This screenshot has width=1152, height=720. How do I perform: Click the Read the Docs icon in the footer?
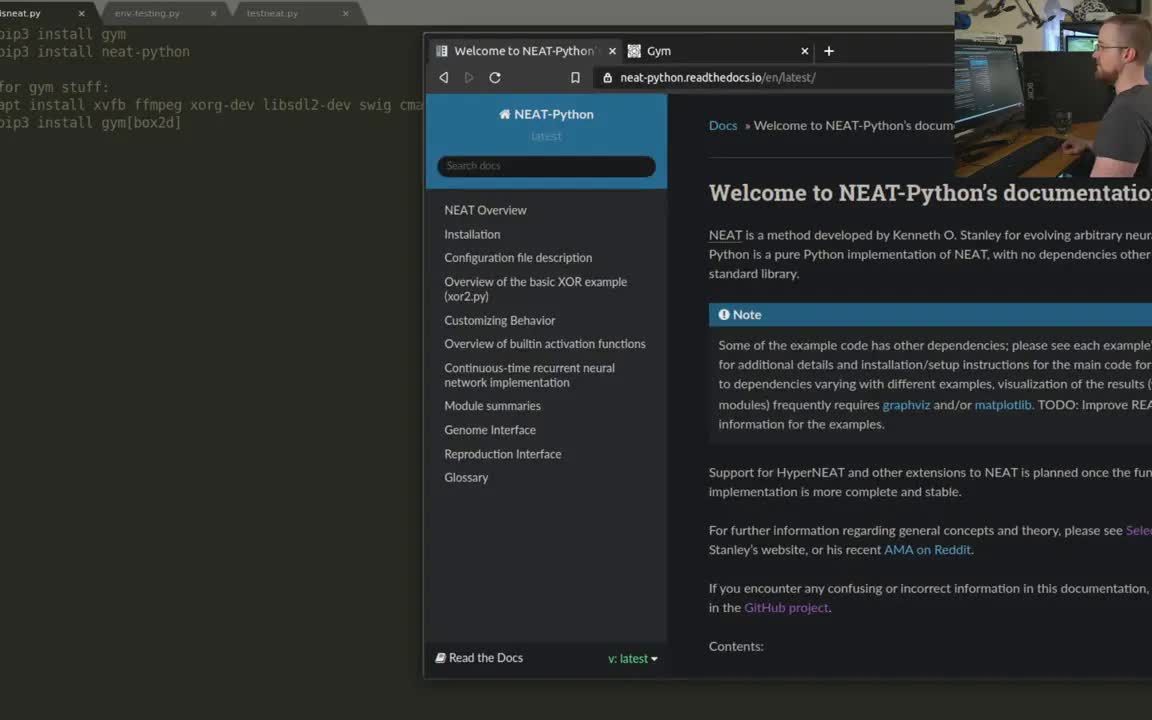440,657
